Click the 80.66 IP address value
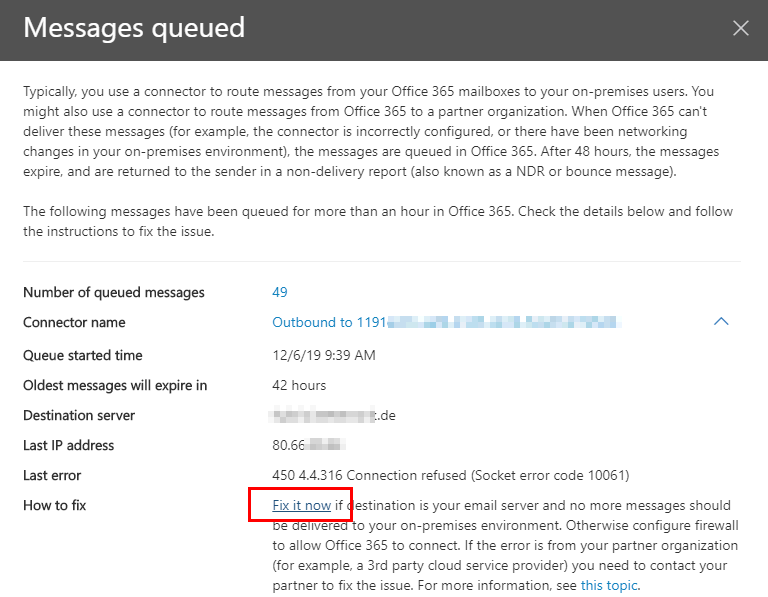The height and width of the screenshot is (597, 768). coord(309,445)
